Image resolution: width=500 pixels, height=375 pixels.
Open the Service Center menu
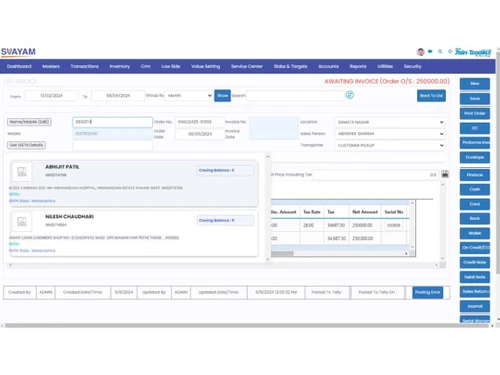[247, 66]
